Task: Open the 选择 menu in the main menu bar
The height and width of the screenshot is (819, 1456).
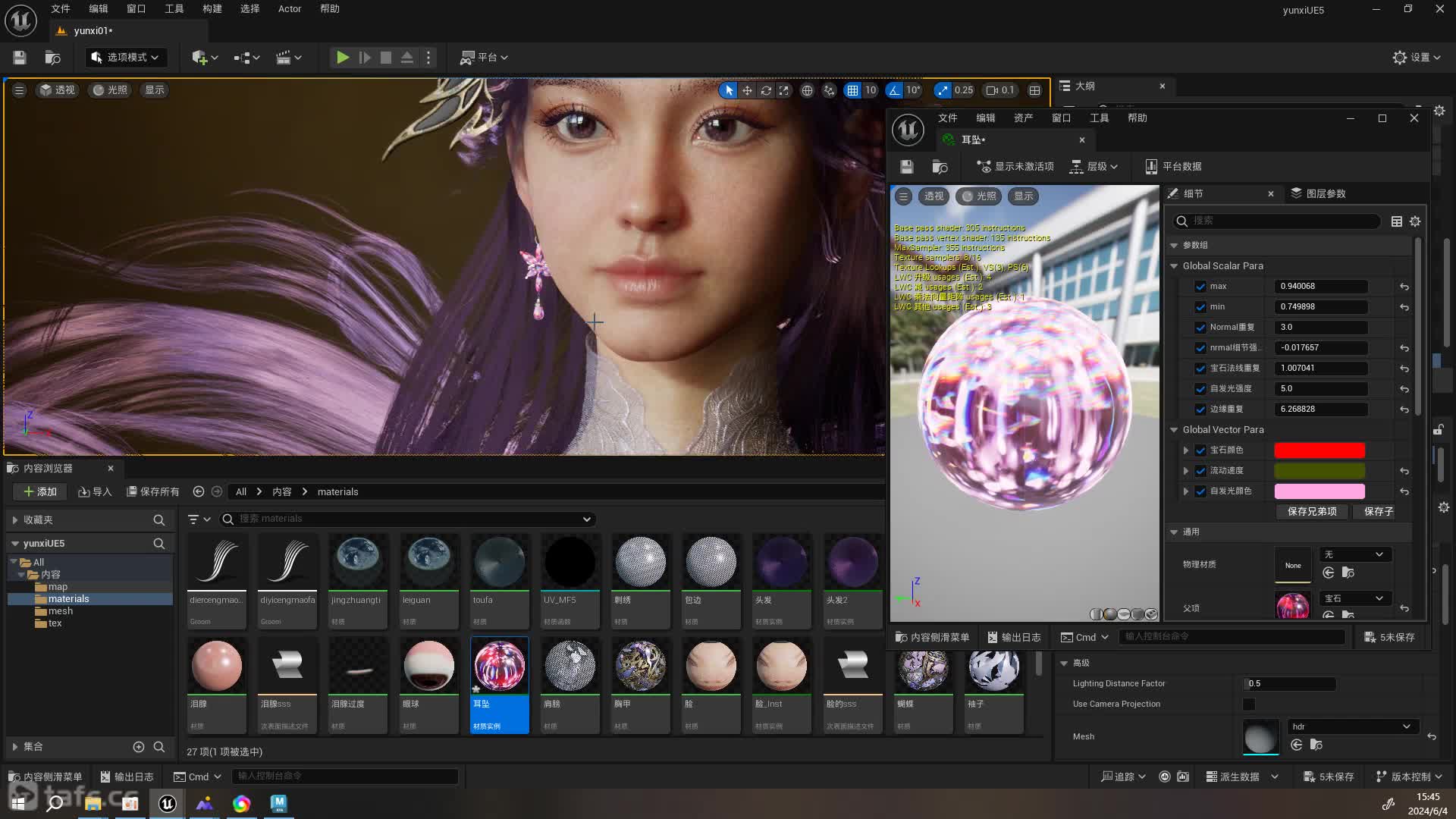Action: click(x=250, y=9)
